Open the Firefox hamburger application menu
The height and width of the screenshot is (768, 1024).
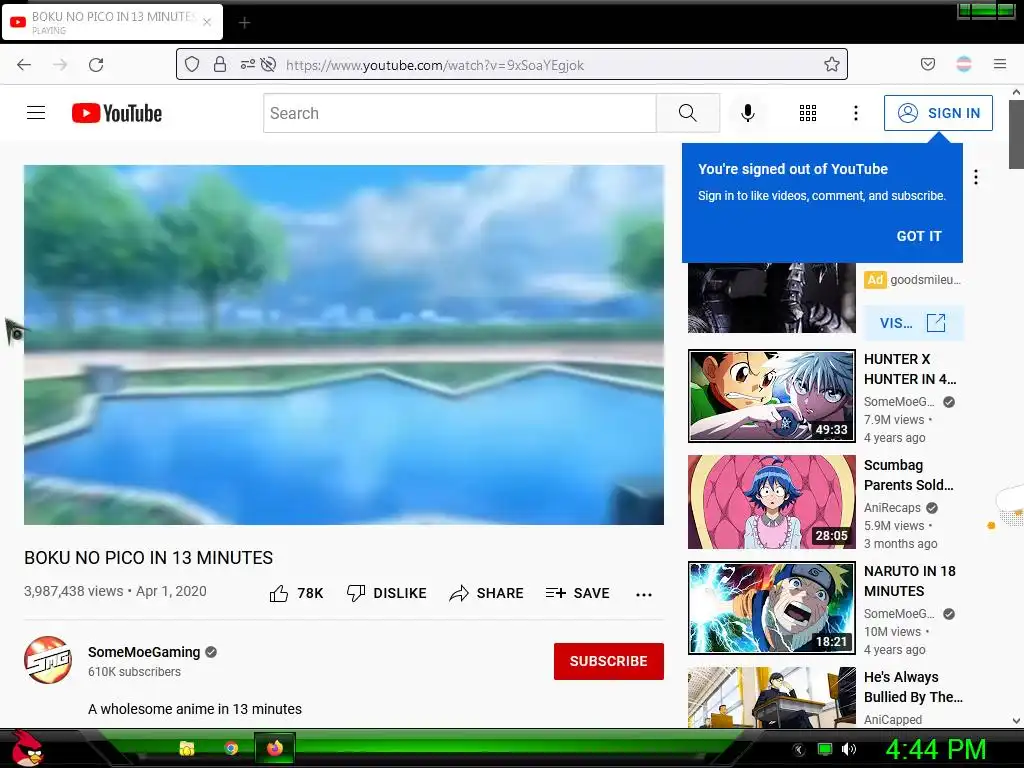point(1000,64)
